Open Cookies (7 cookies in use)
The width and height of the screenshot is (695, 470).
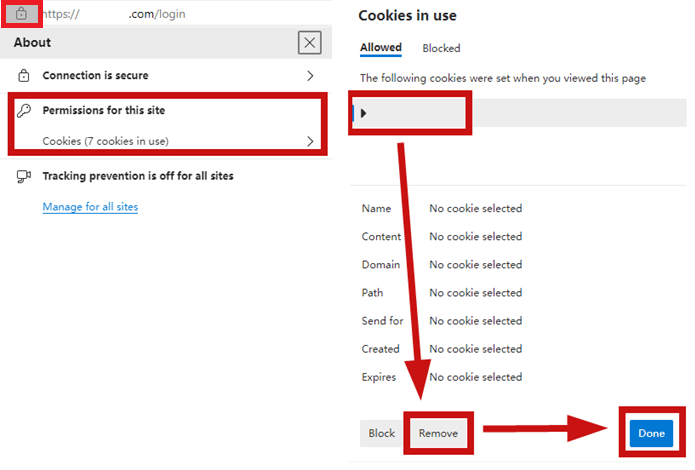pyautogui.click(x=105, y=141)
